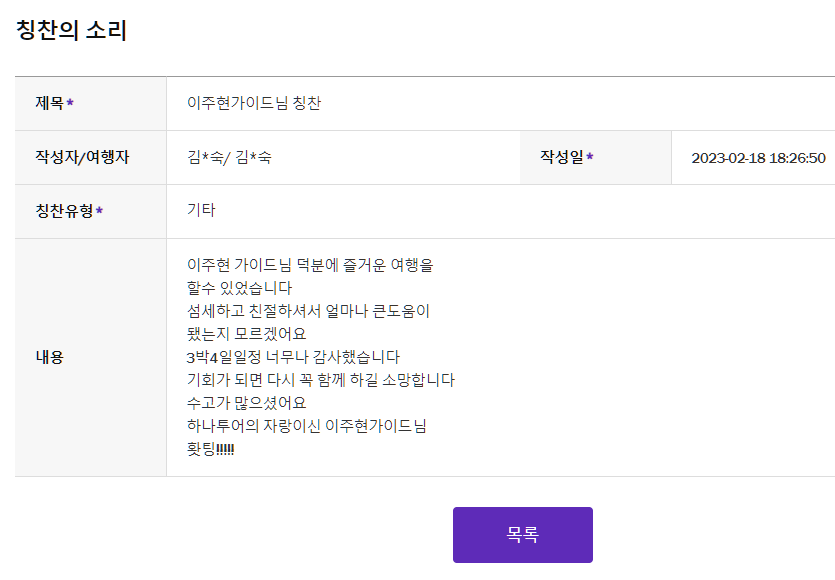
Task: Click the line 이주현 가이드님 덕분에 즐거운 여행을
Action: coord(310,266)
